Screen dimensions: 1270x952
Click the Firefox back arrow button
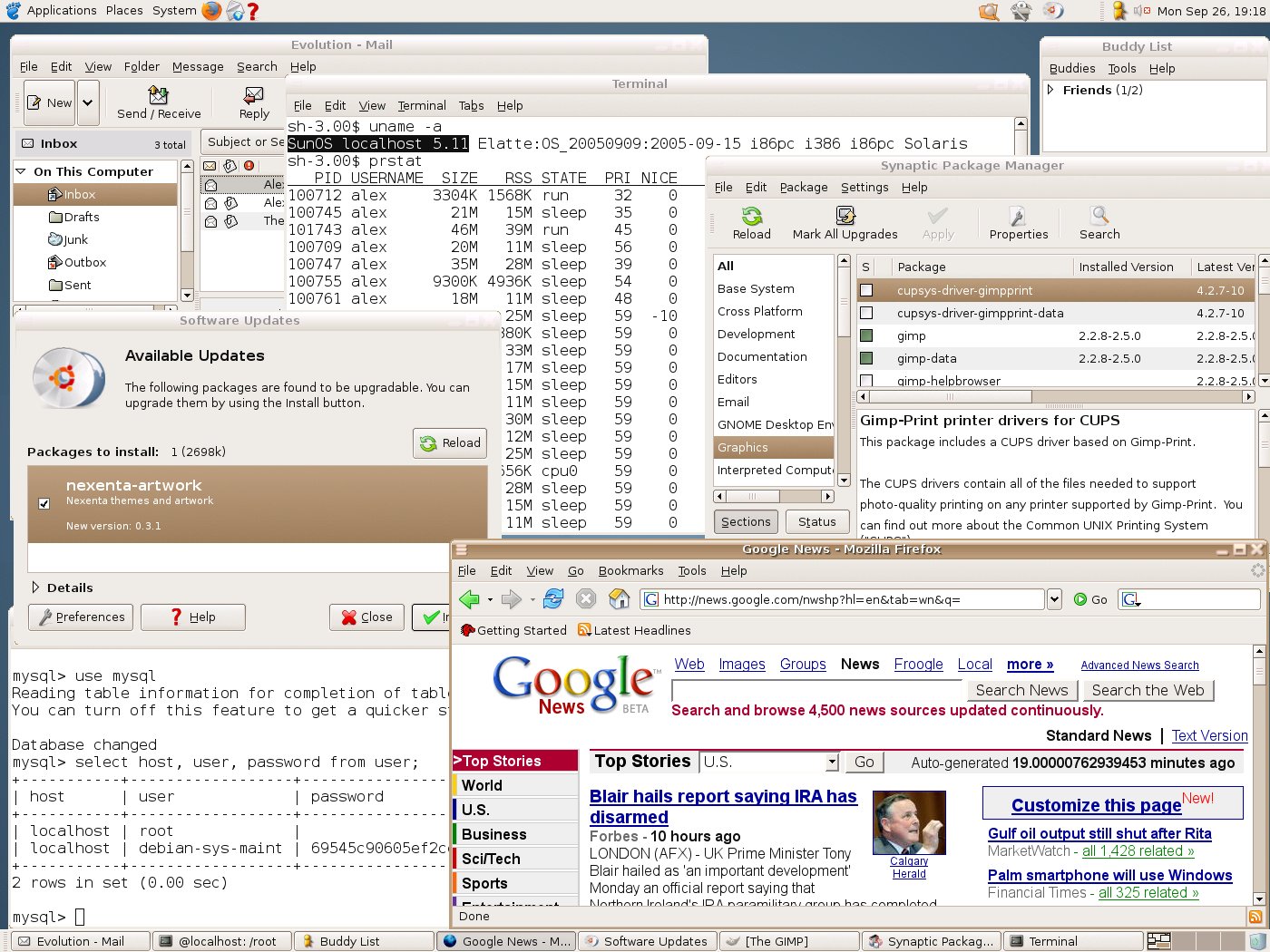tap(470, 599)
